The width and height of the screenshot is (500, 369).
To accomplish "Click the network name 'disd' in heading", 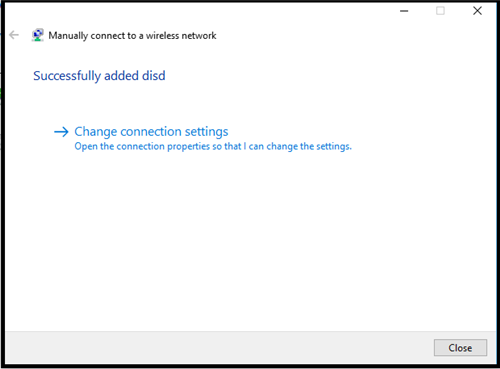I will tap(154, 76).
